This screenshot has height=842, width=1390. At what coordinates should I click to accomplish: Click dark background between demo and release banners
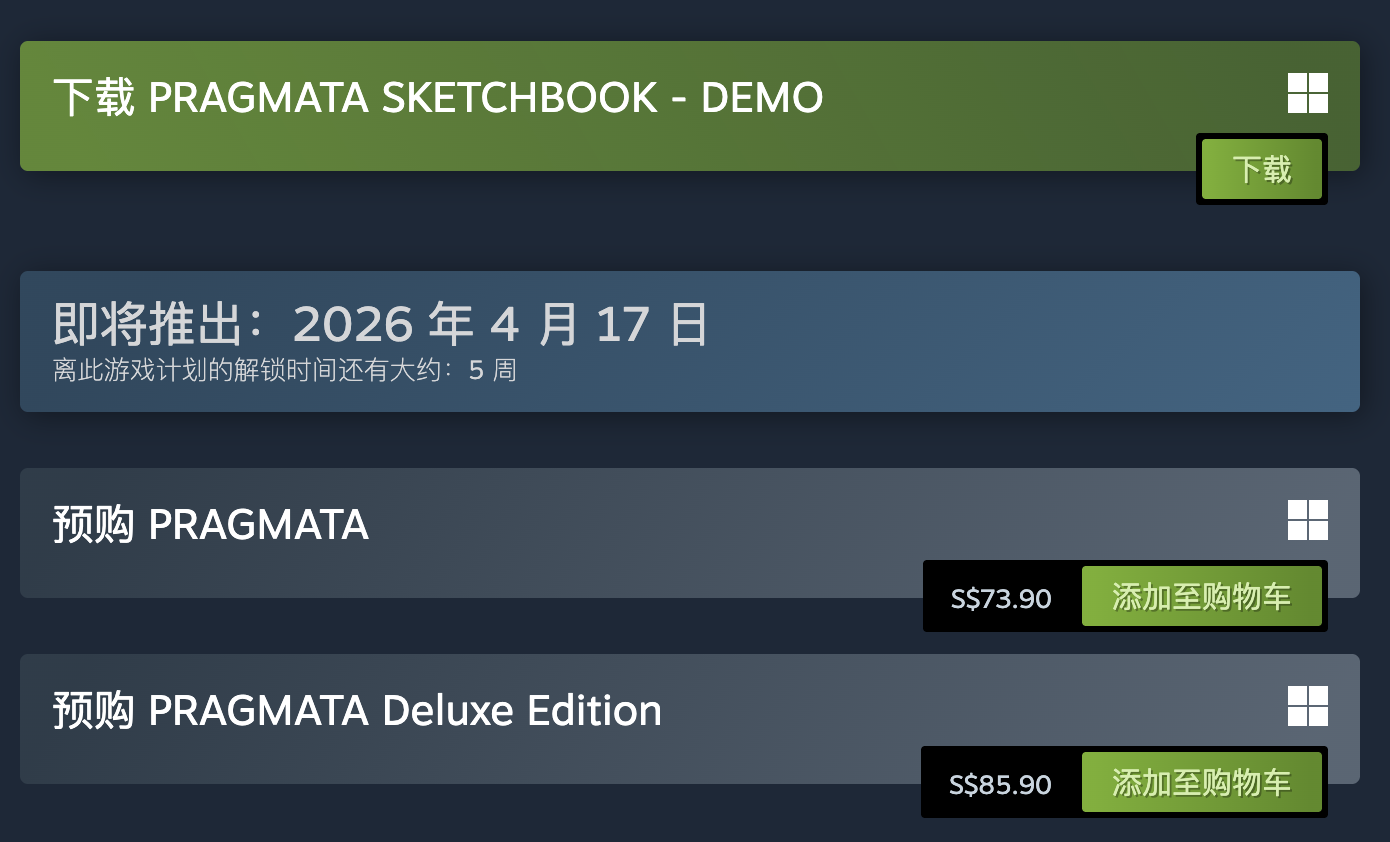point(600,222)
